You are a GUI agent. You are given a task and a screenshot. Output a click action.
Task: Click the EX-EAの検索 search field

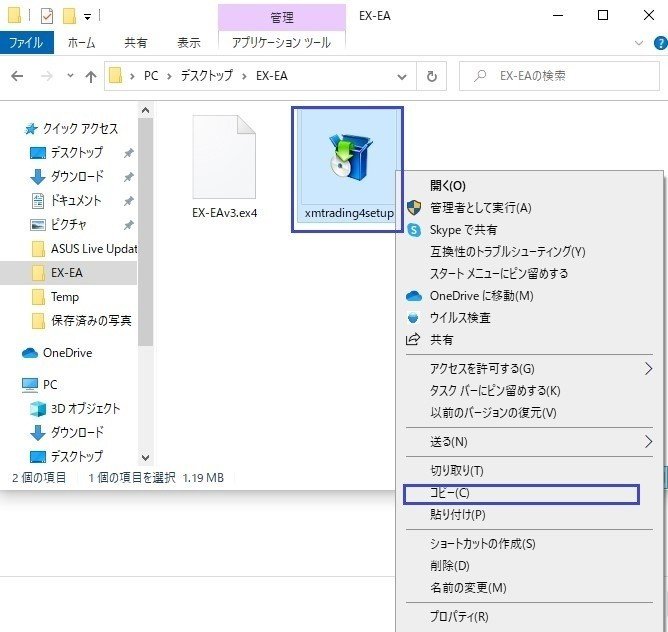coord(559,76)
